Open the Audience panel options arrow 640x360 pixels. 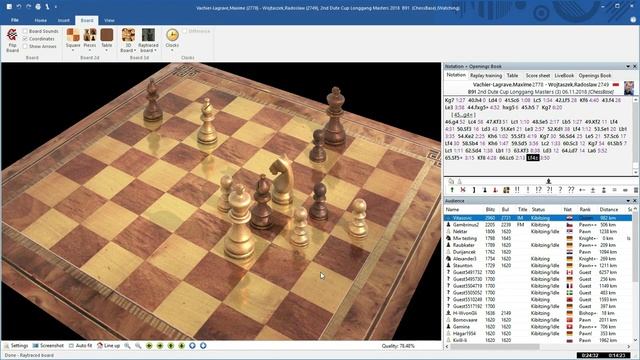pyautogui.click(x=628, y=201)
